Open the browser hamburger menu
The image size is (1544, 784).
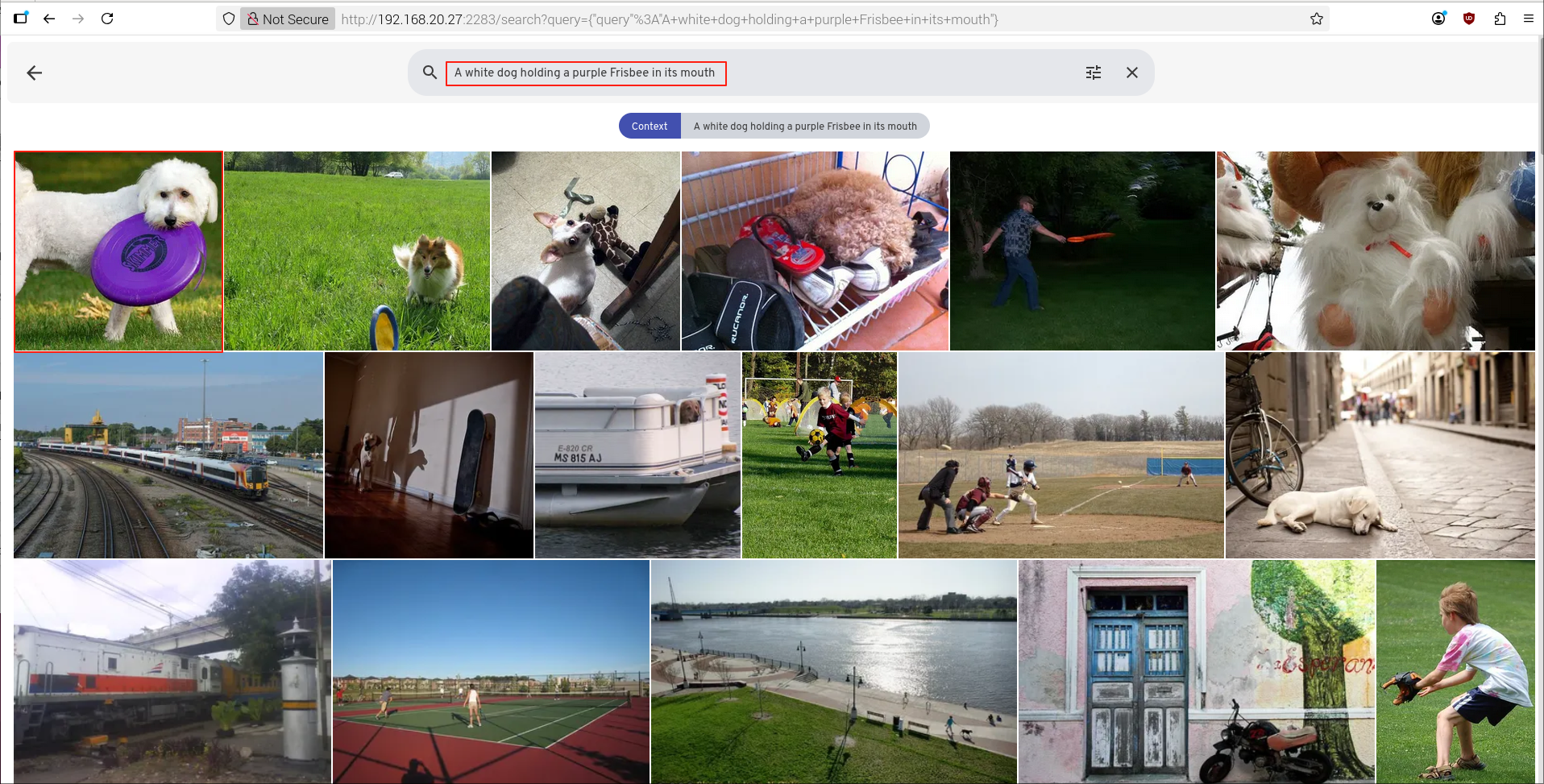tap(1528, 19)
